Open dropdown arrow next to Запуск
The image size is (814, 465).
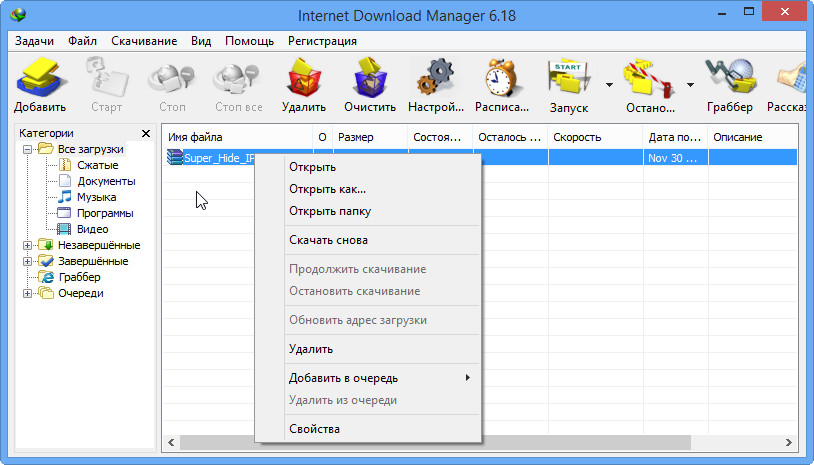click(609, 85)
